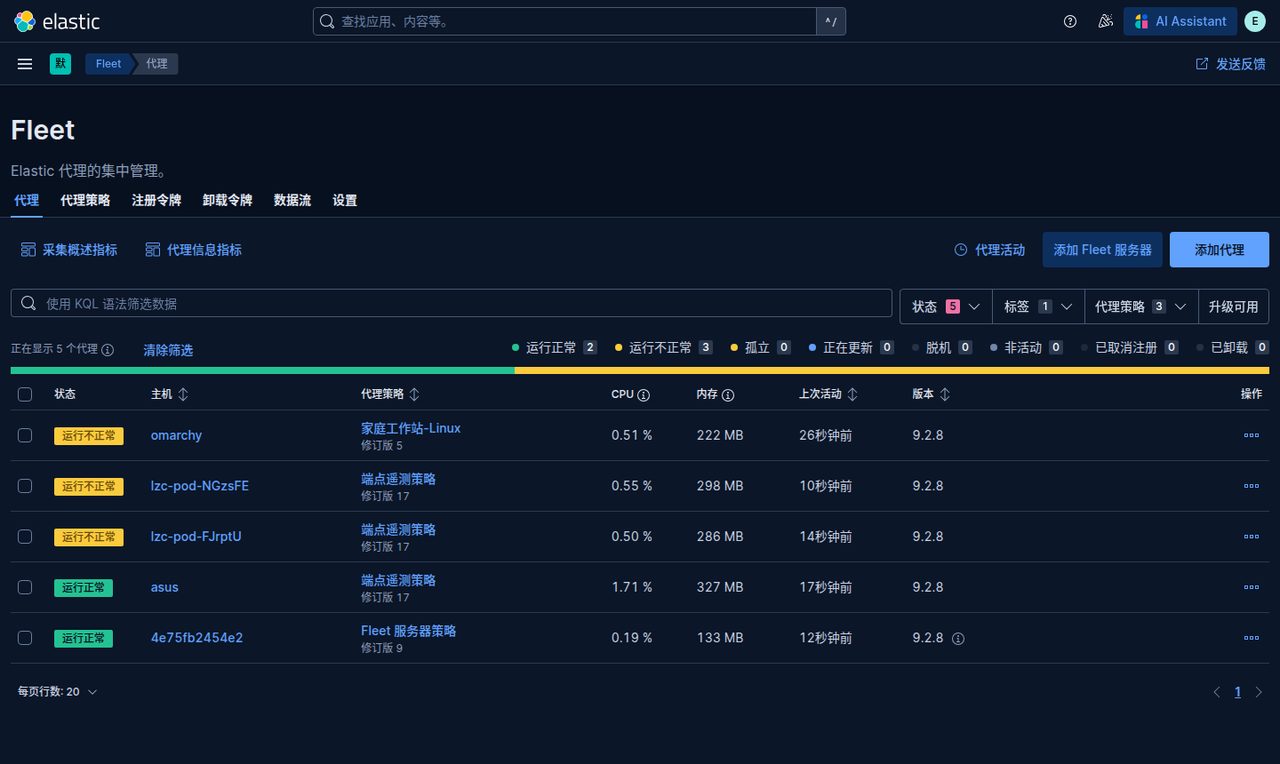Sort by host column arrows
Image resolution: width=1280 pixels, height=764 pixels.
click(183, 395)
